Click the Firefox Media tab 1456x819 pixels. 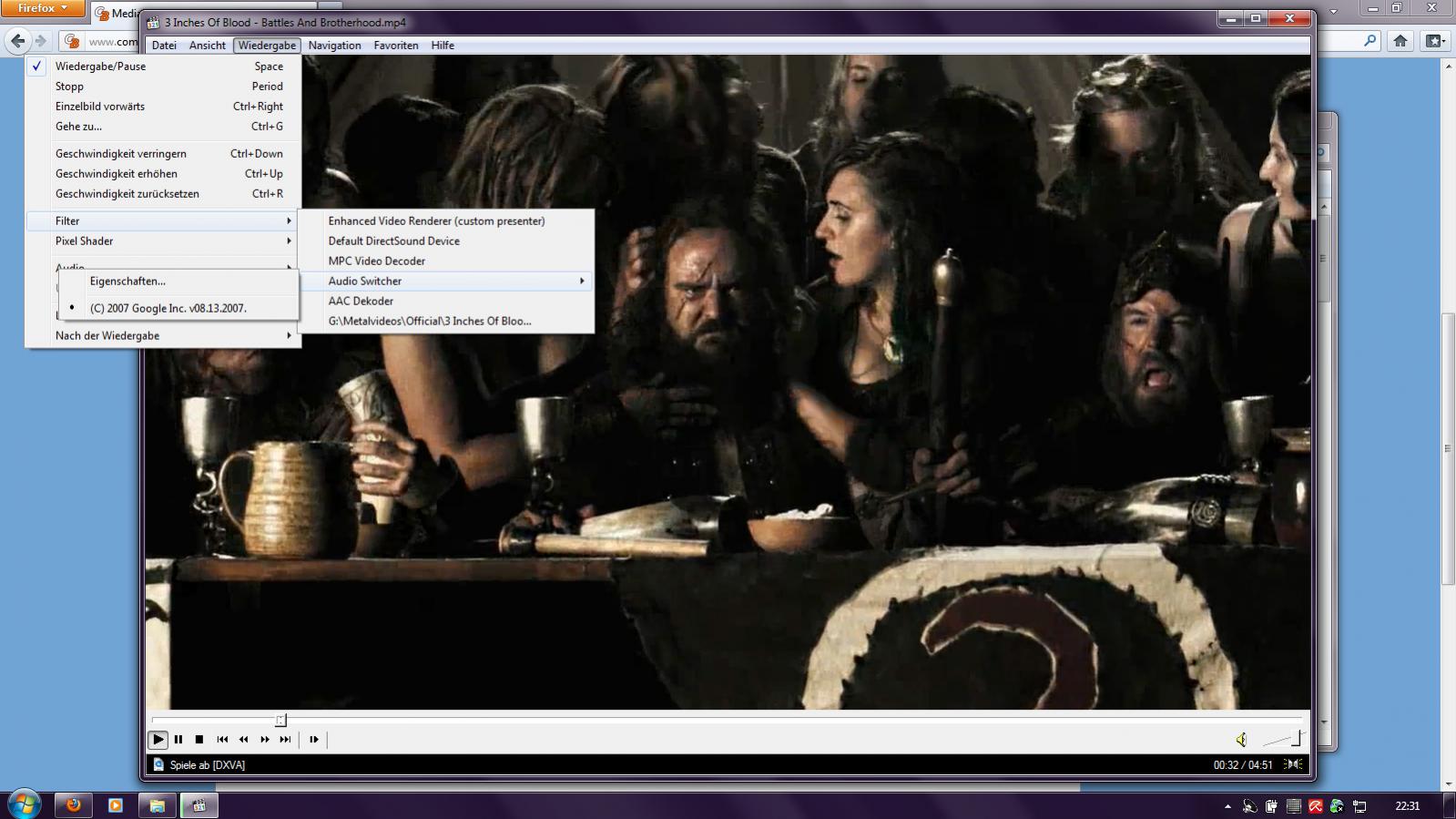coord(116,14)
